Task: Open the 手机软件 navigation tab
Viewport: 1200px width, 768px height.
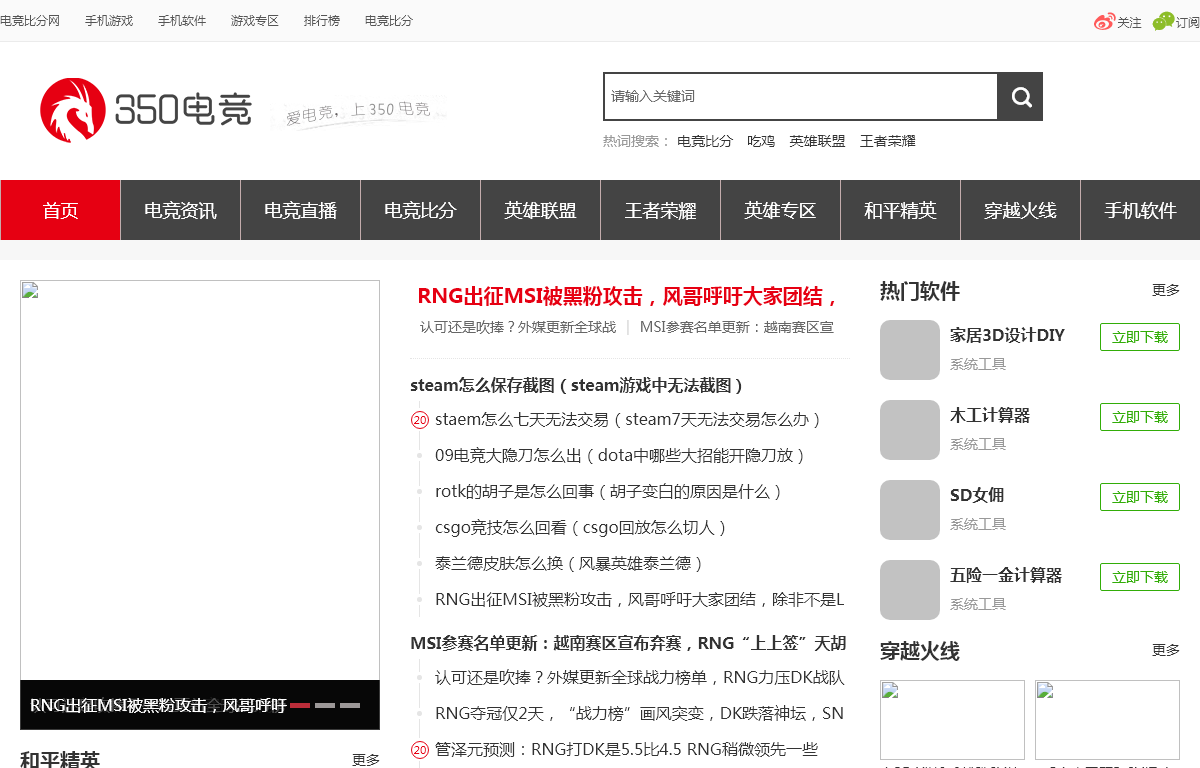Action: tap(1140, 210)
